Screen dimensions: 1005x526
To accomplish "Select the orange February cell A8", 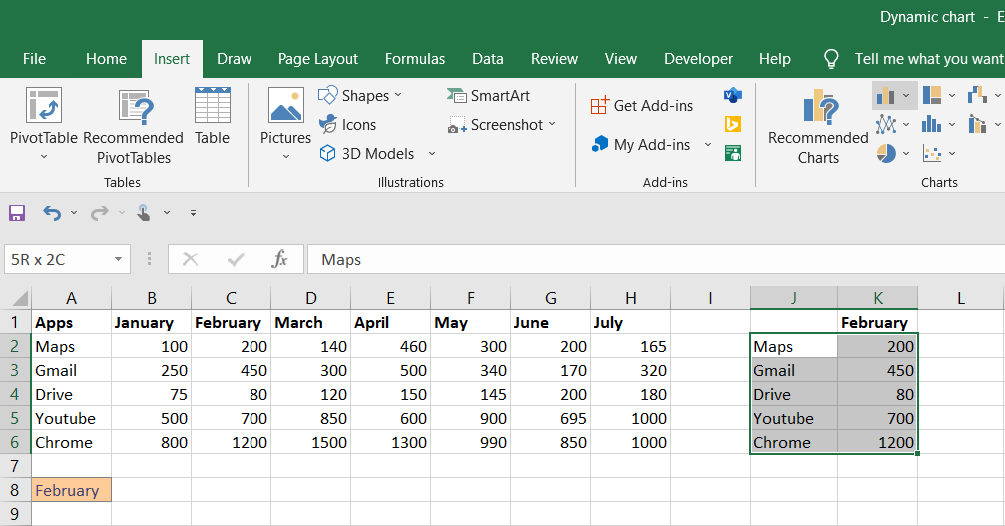I will (x=71, y=490).
